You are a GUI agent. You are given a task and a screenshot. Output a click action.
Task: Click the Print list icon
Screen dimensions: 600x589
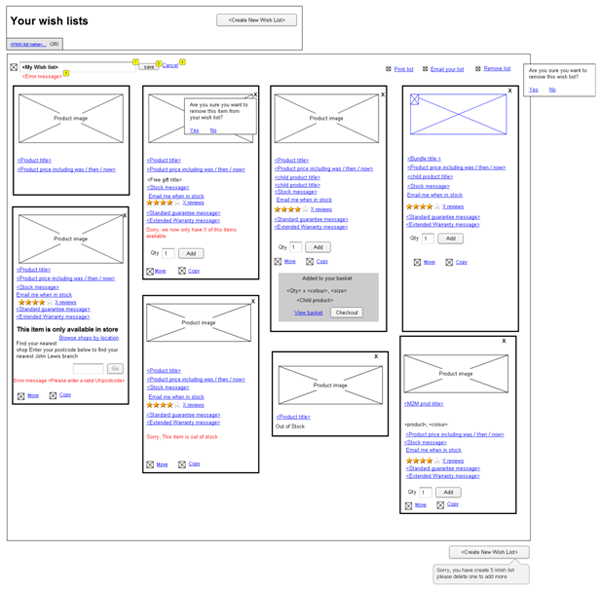point(388,69)
